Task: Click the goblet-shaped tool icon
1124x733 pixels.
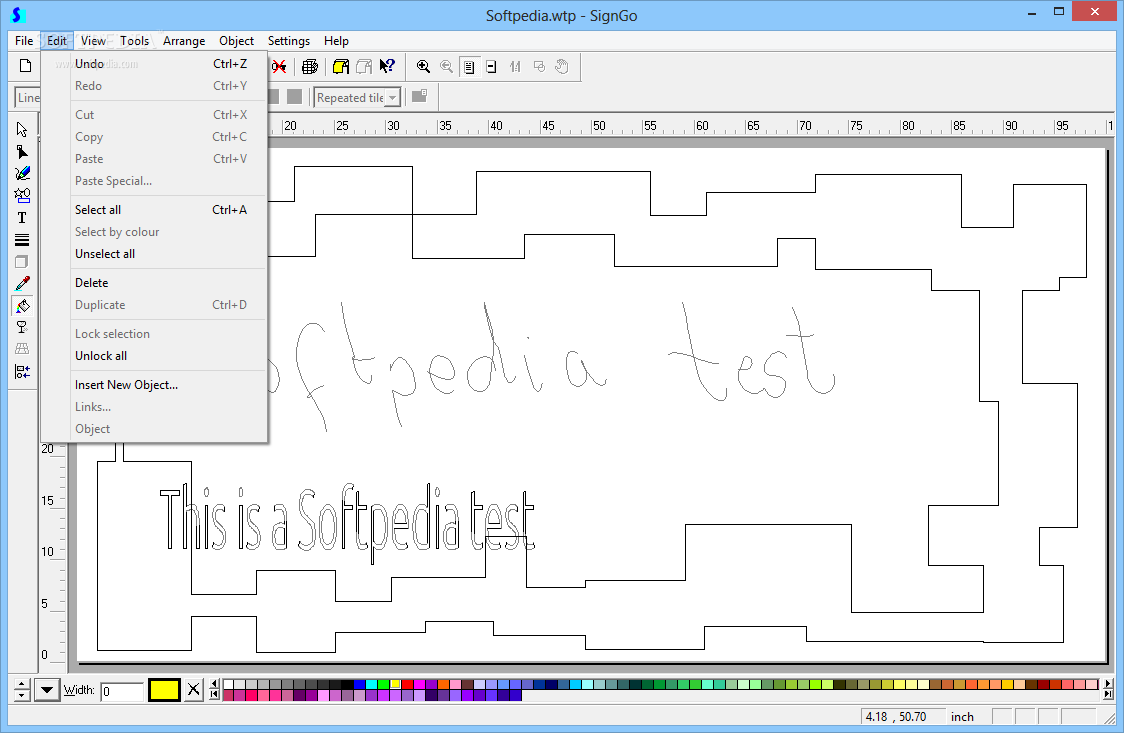Action: pyautogui.click(x=22, y=327)
